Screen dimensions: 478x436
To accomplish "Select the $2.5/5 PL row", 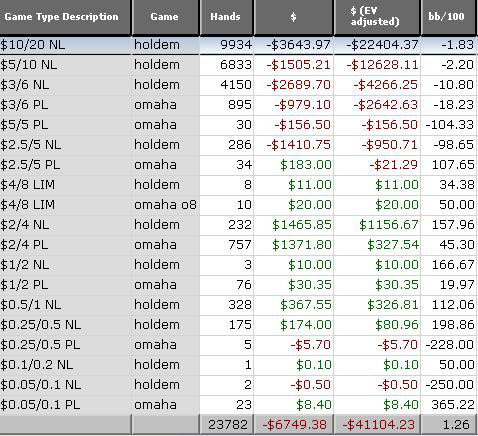I will pos(238,165).
